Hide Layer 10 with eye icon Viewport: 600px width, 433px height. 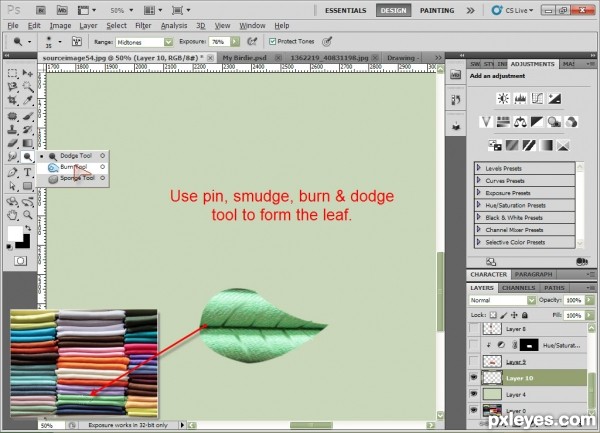coord(474,378)
